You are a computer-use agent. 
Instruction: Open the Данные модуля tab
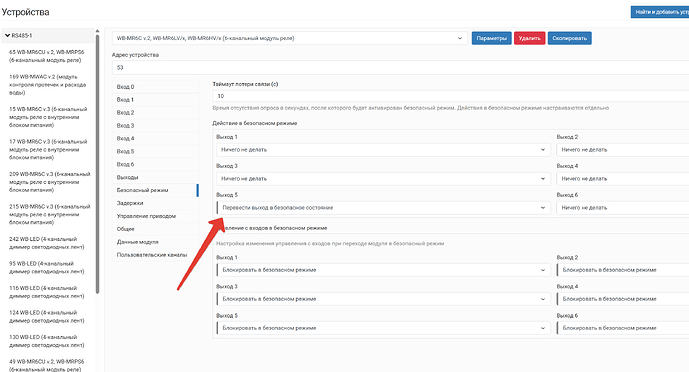pyautogui.click(x=155, y=242)
